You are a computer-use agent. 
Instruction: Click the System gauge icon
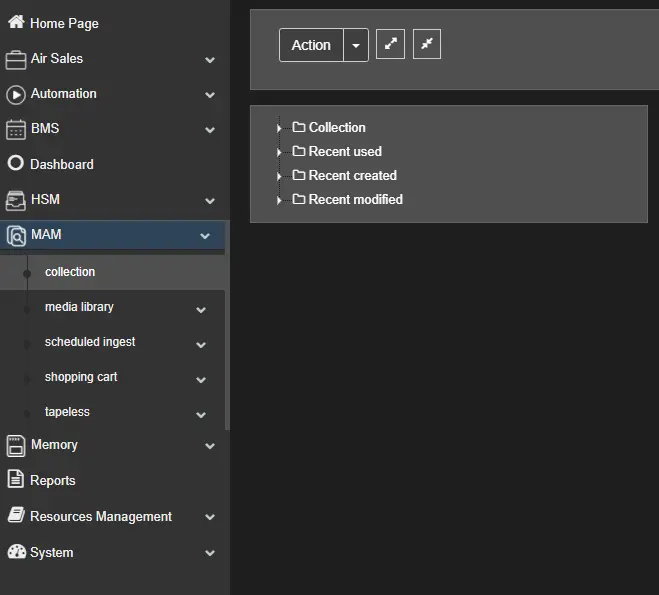(16, 552)
